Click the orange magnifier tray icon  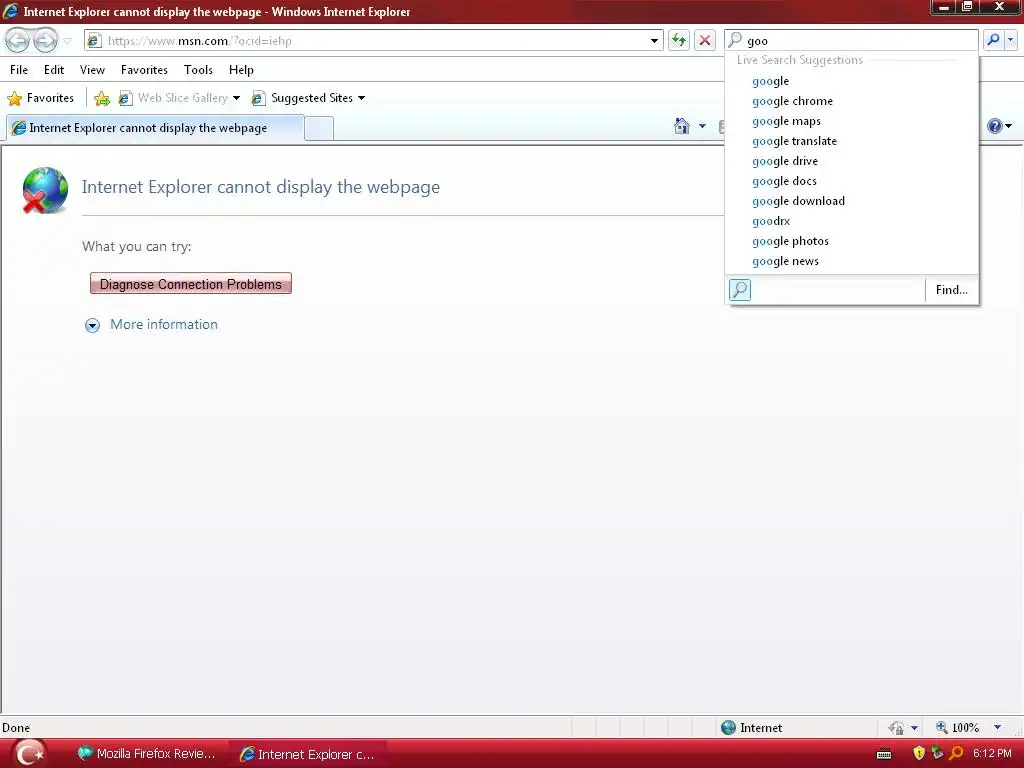pos(956,754)
